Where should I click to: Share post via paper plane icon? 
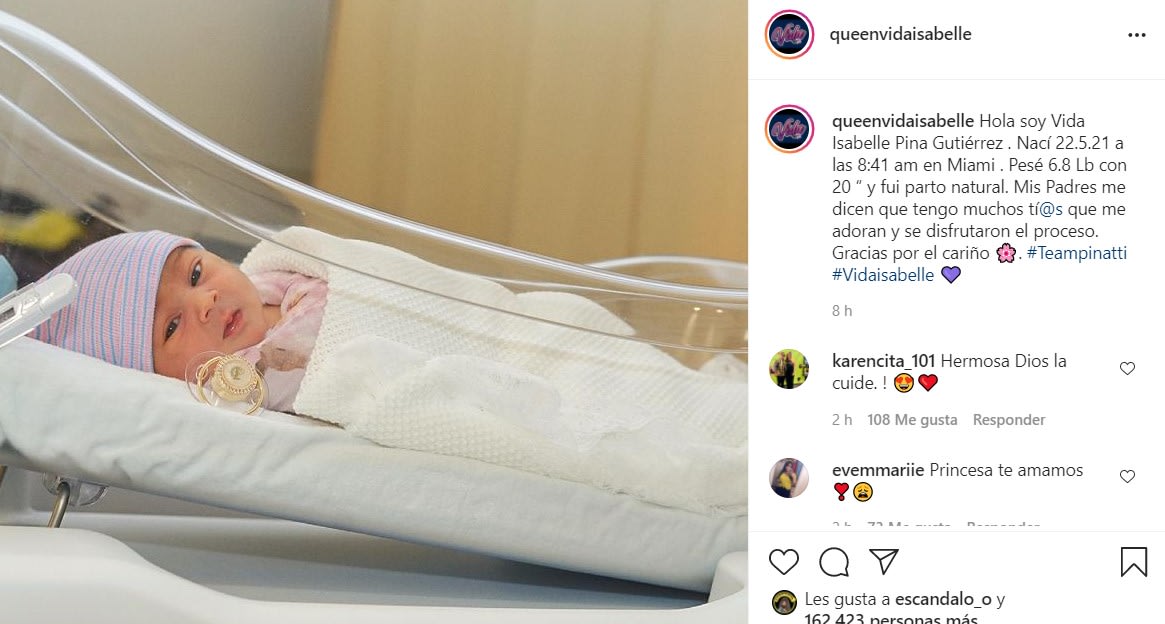click(884, 562)
